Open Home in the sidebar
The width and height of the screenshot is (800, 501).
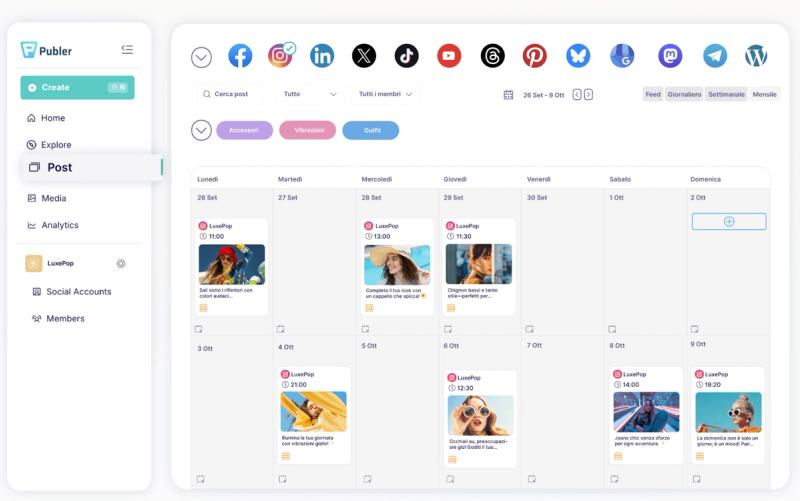click(x=46, y=118)
